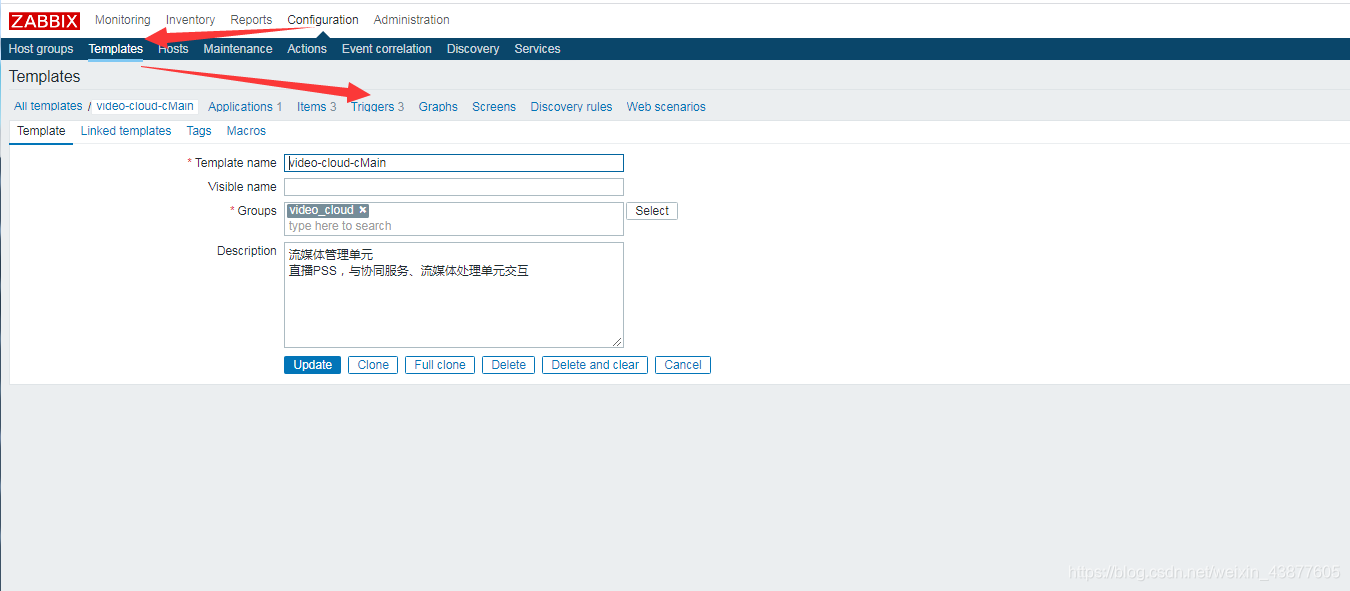Image resolution: width=1350 pixels, height=591 pixels.
Task: Go to Host groups section
Action: point(41,49)
